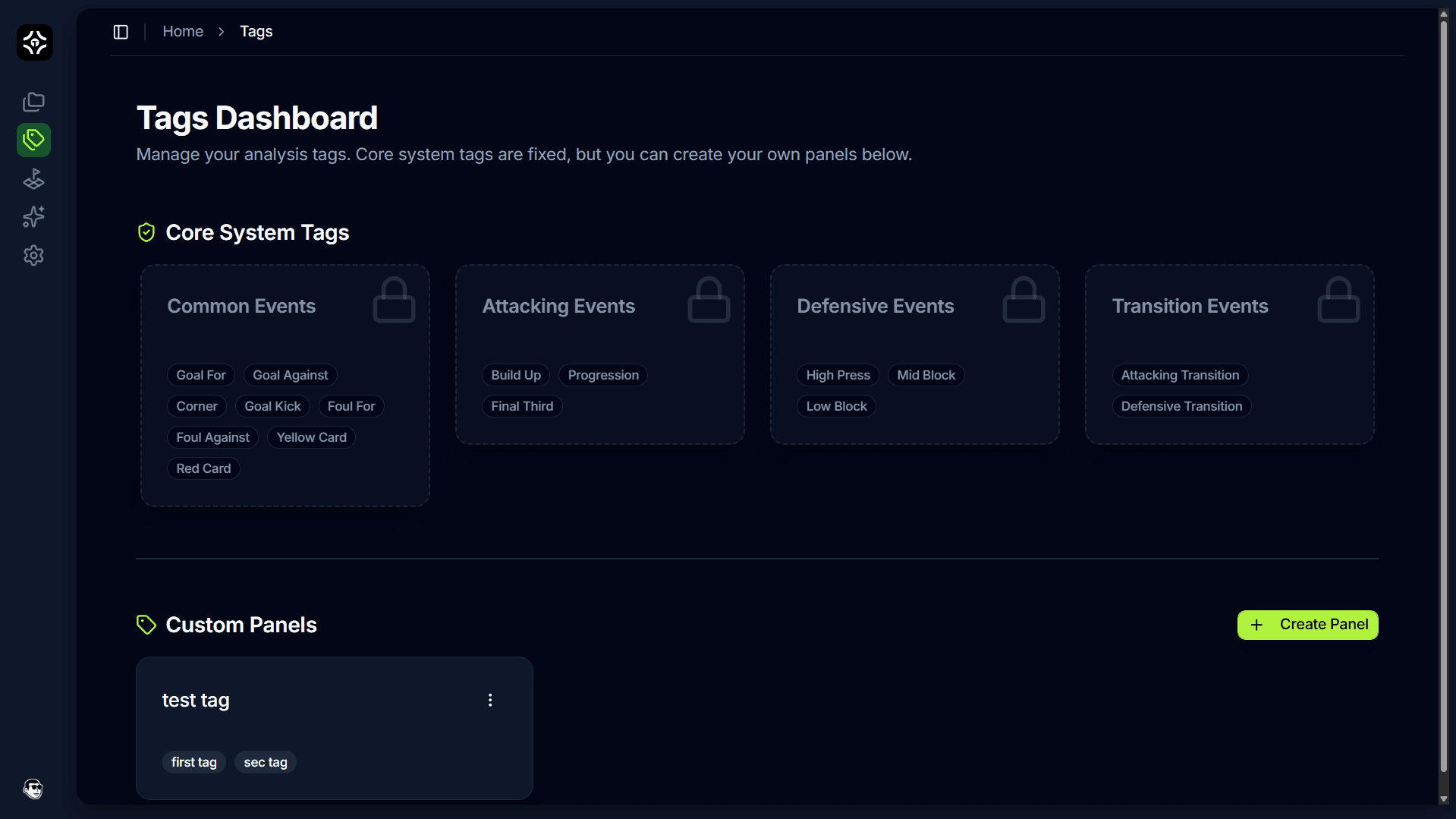Click the test tag panel title
This screenshot has width=1456, height=819.
pyautogui.click(x=196, y=700)
